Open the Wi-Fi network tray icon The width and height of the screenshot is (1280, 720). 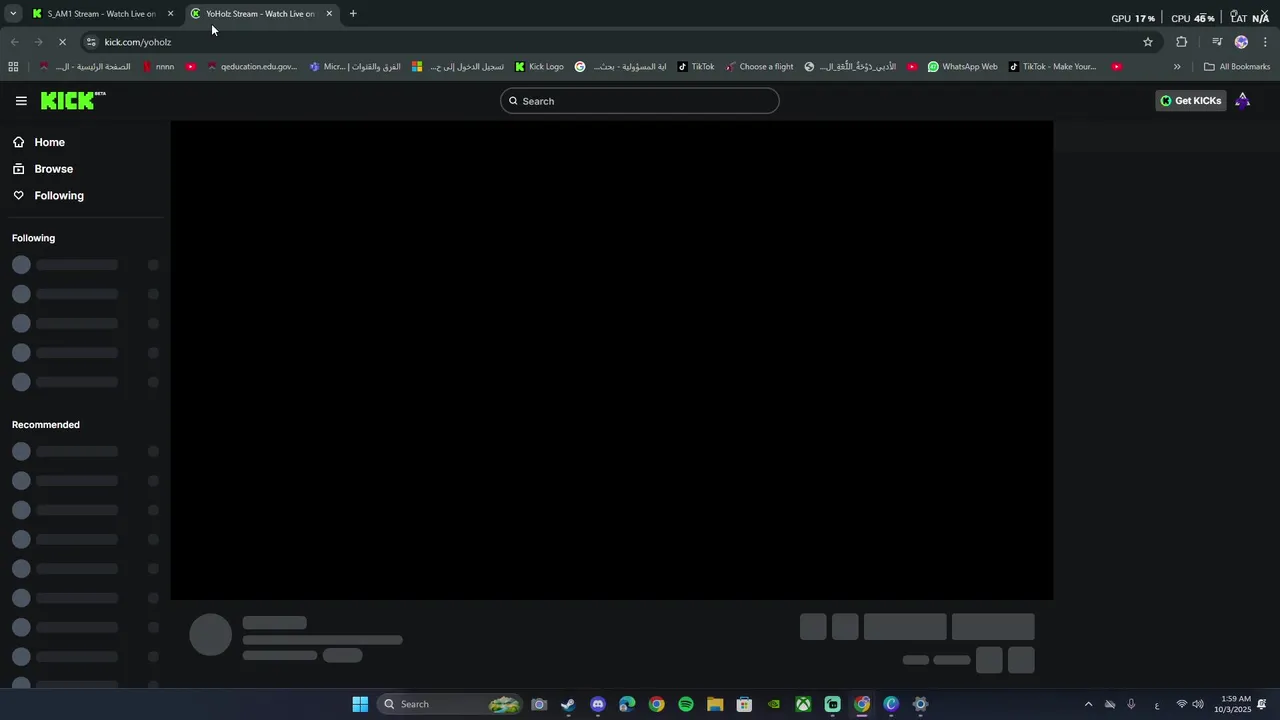pyautogui.click(x=1181, y=704)
